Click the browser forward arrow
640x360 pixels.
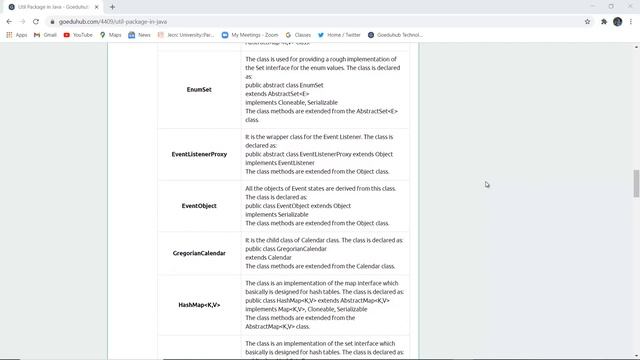22,22
